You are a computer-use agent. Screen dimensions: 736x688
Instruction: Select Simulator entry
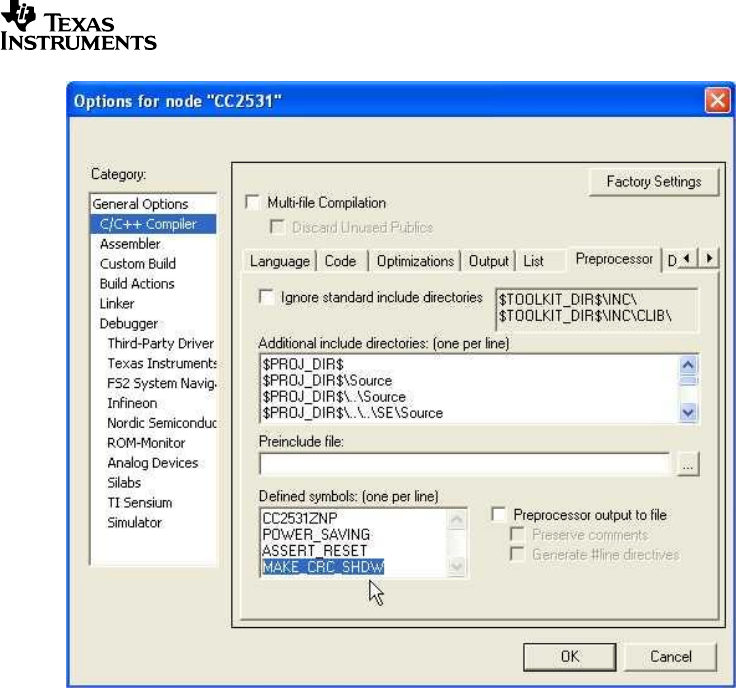click(134, 522)
